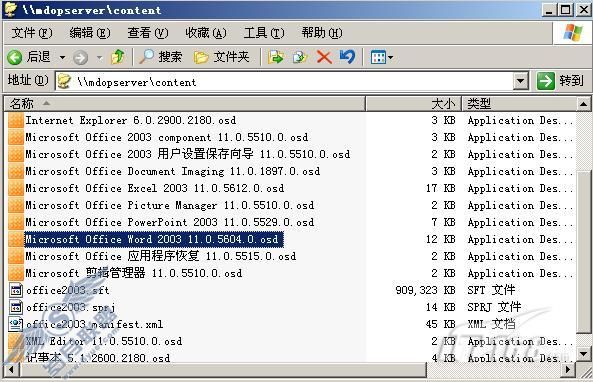Click the 转到 Go button

(560, 81)
